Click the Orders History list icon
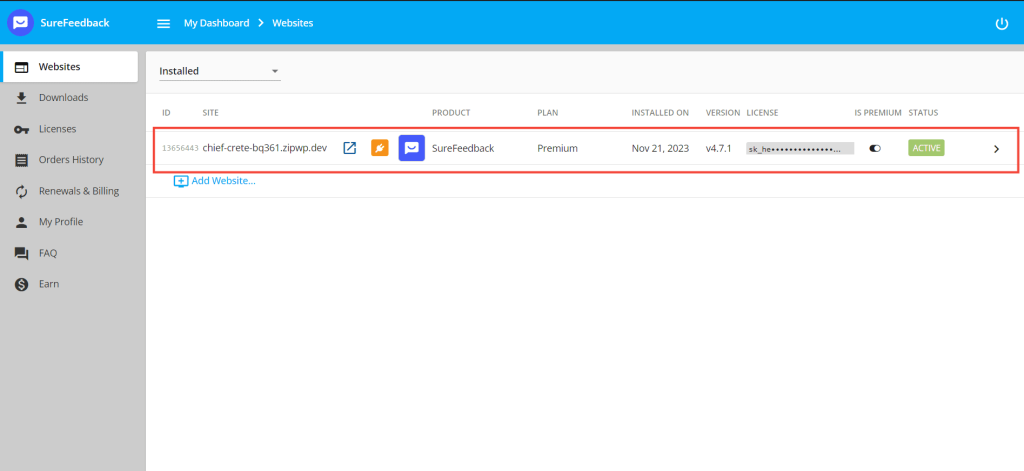The image size is (1024, 471). 22,160
